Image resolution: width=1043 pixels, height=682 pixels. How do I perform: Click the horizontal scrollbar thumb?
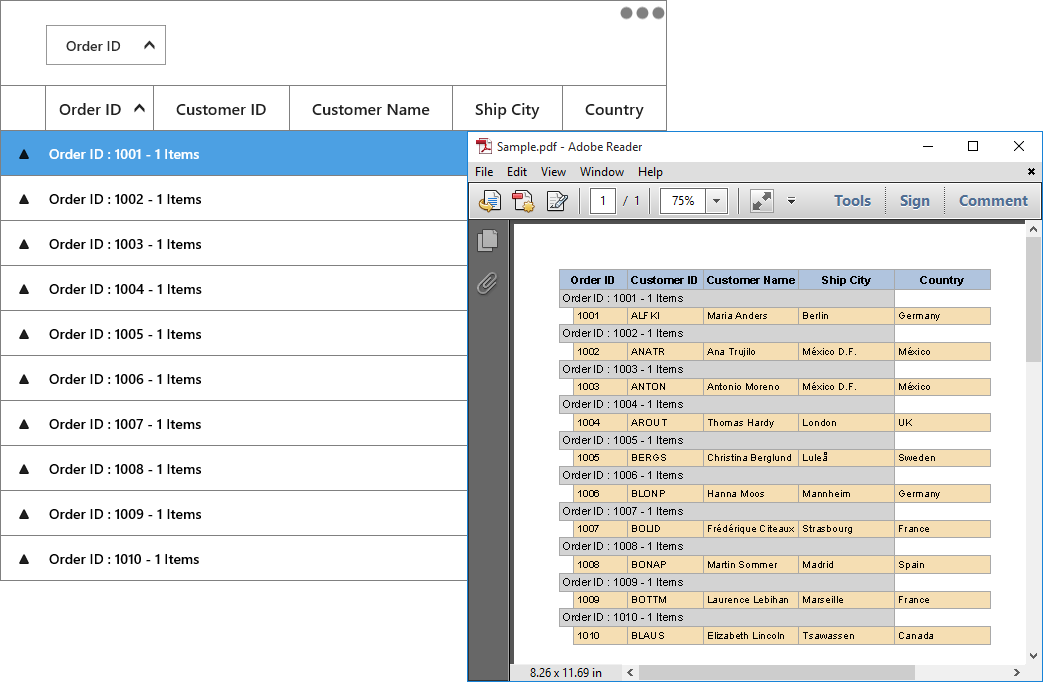(777, 673)
